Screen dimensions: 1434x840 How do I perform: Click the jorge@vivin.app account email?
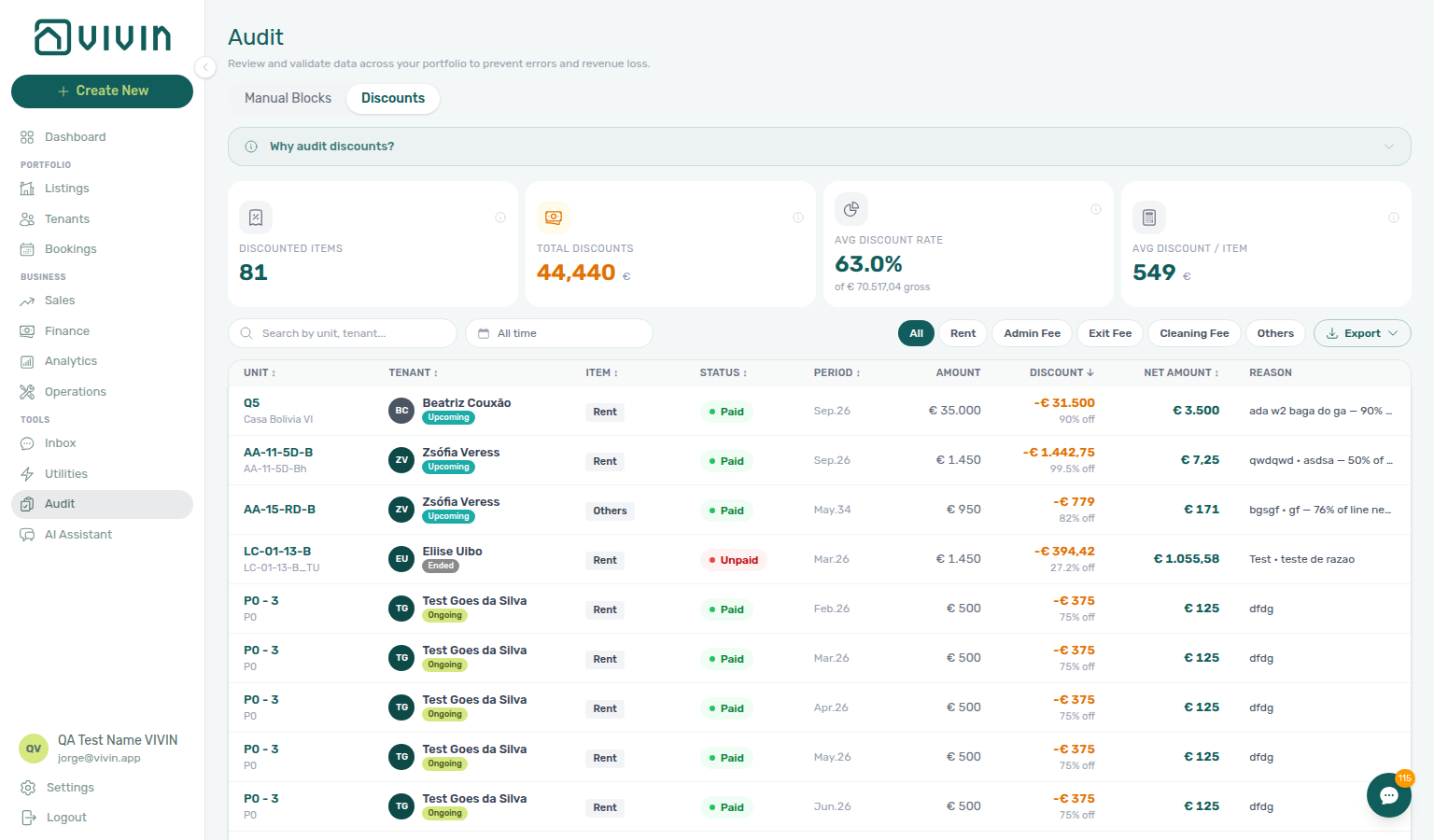(99, 758)
